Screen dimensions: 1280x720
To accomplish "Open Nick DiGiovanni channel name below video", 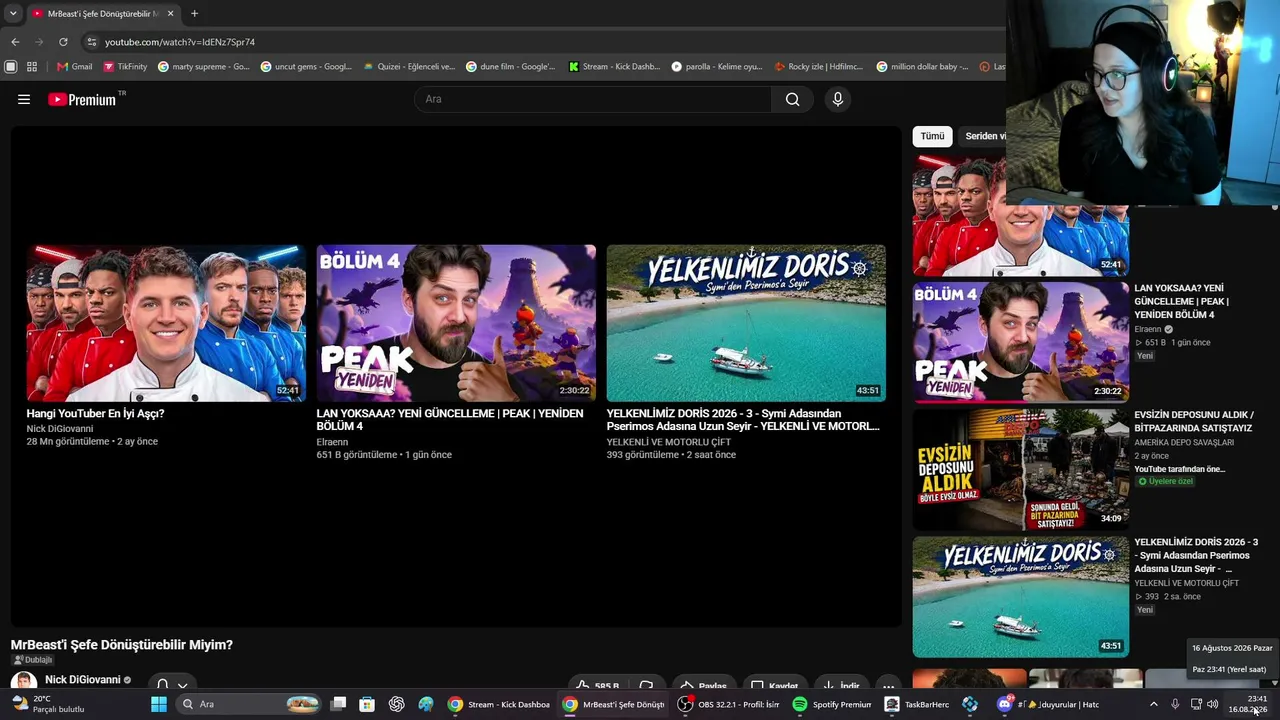I will pyautogui.click(x=82, y=680).
